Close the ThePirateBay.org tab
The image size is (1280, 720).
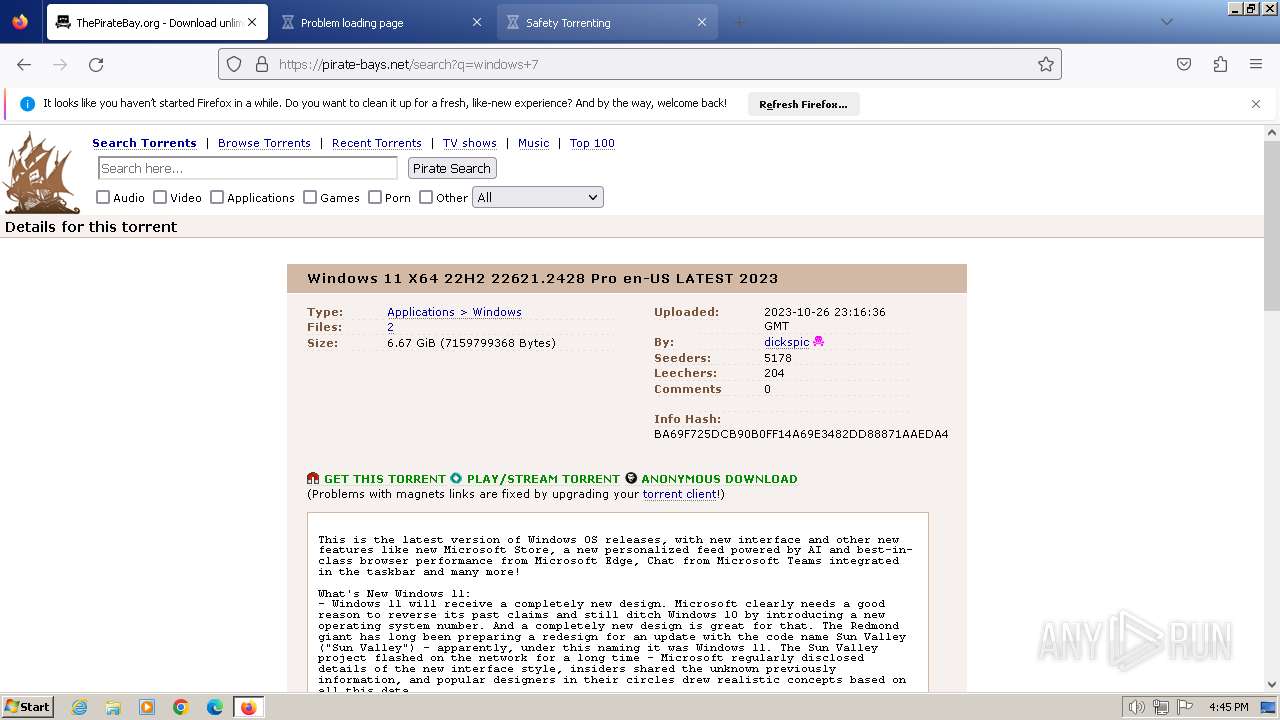click(x=252, y=22)
